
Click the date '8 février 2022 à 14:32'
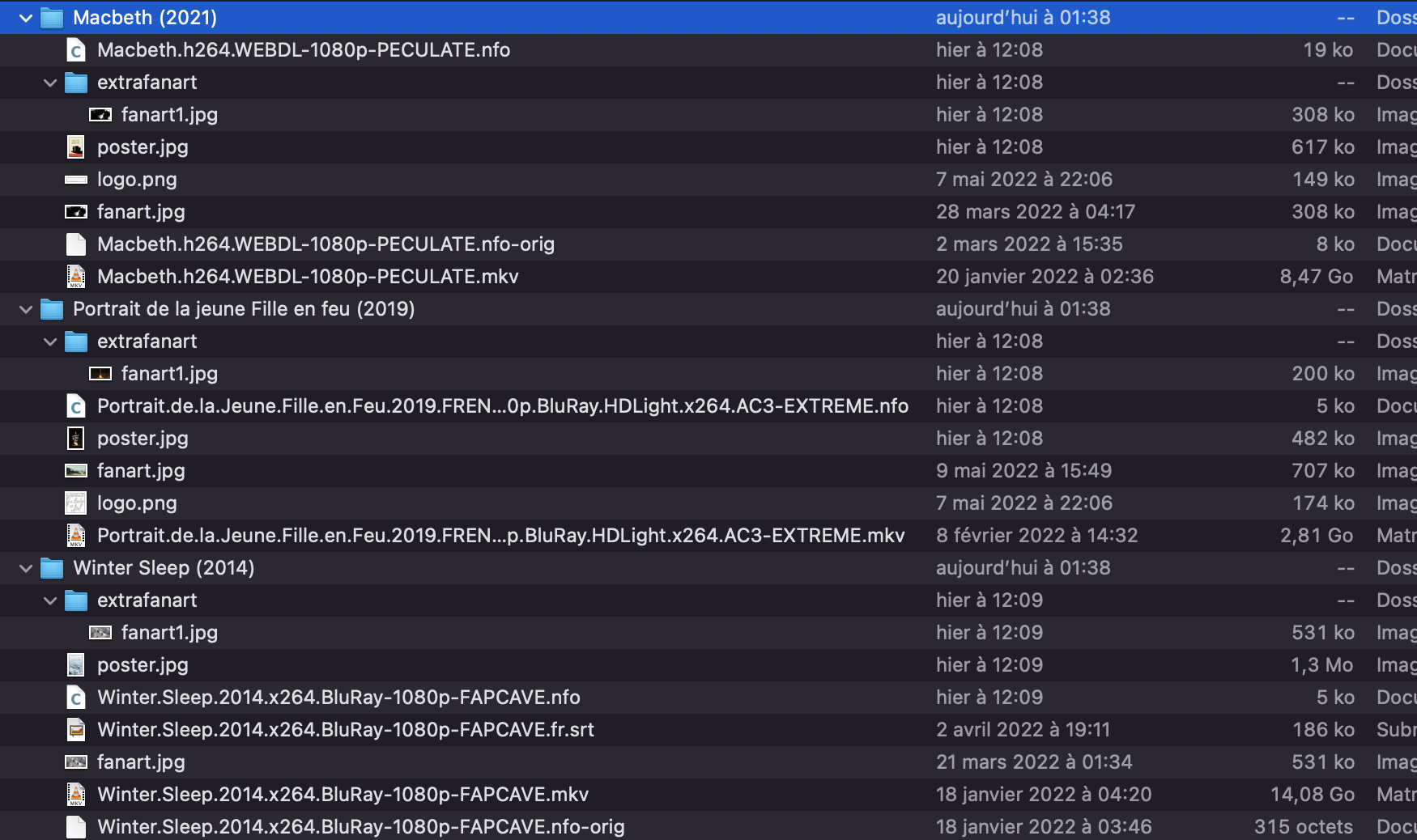click(1037, 536)
